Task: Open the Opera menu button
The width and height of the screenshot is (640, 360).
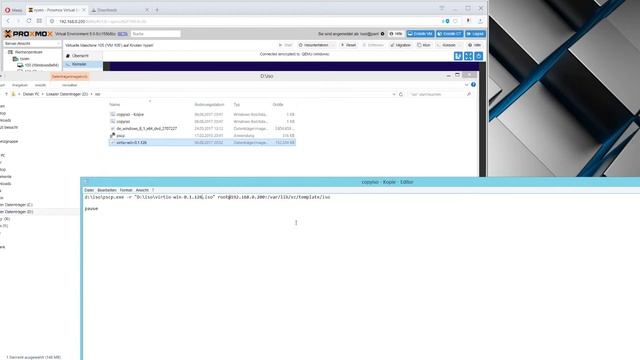Action: point(13,10)
